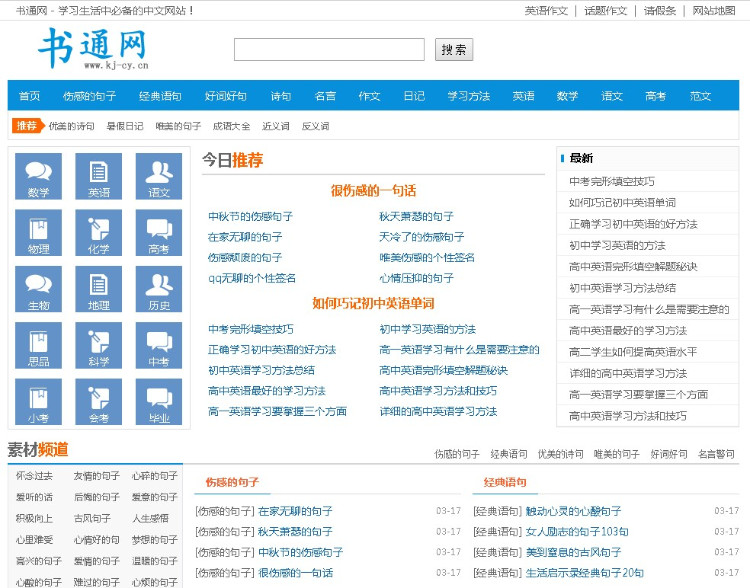Open 好词好句 in the navigation bar
The image size is (750, 588).
click(226, 96)
